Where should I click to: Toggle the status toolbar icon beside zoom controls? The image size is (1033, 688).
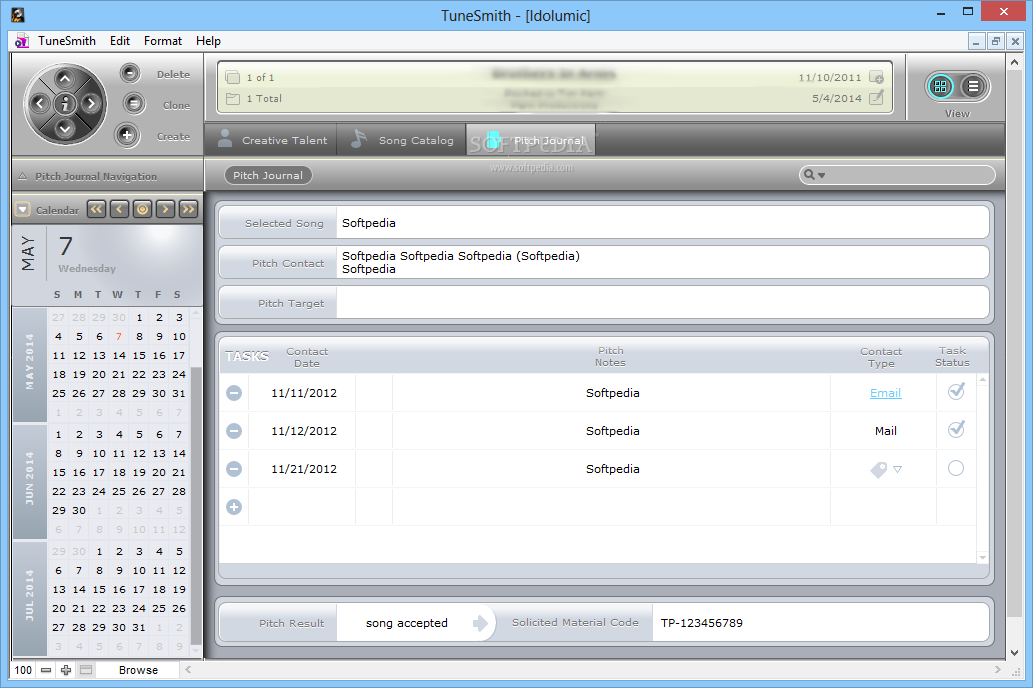coord(86,670)
